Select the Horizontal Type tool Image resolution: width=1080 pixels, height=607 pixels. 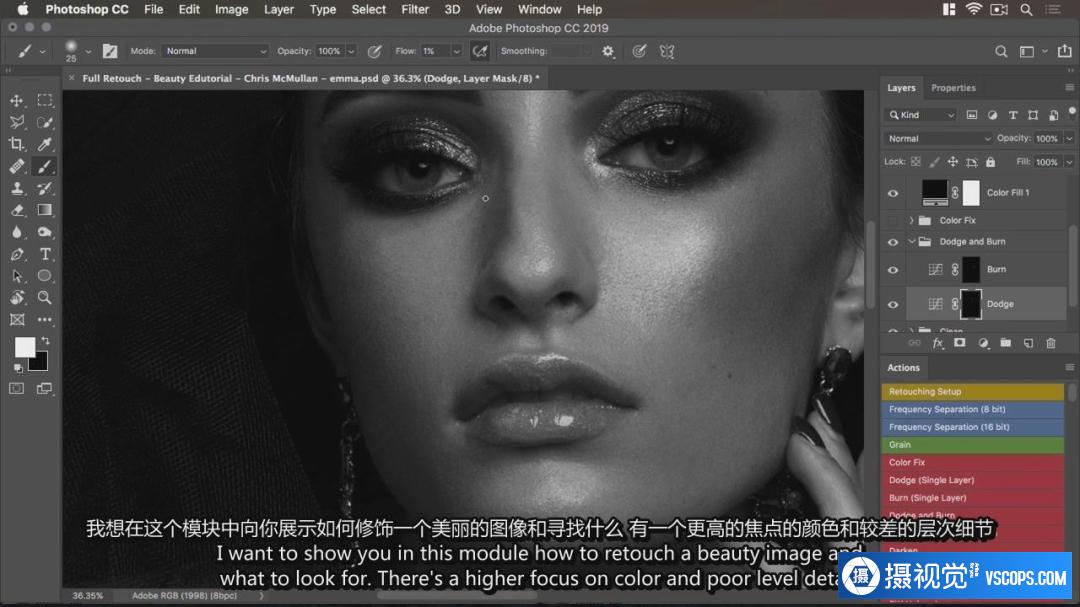(45, 254)
